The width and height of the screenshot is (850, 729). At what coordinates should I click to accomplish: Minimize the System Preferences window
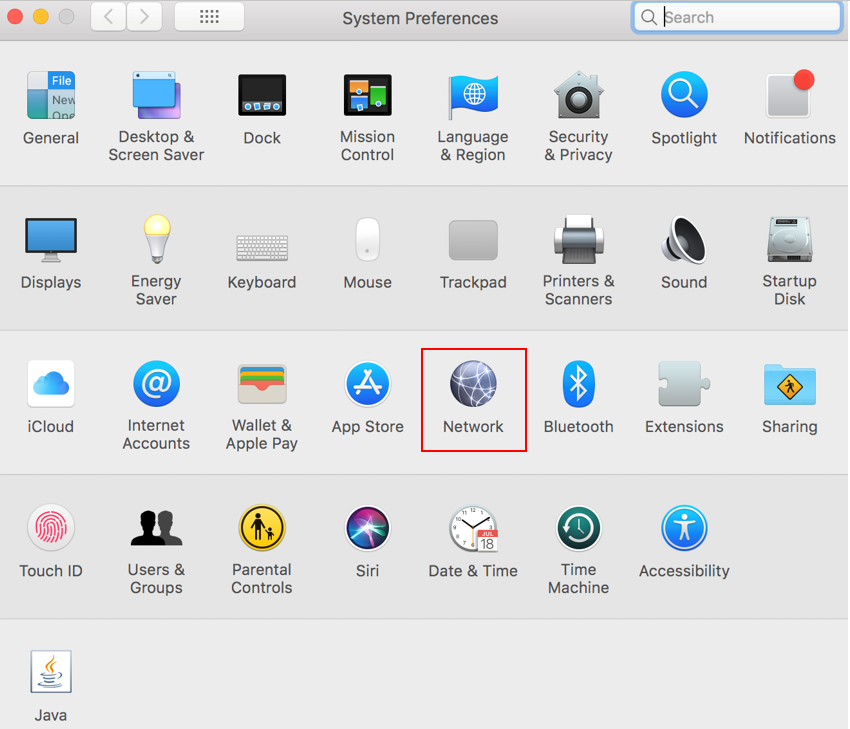point(41,17)
